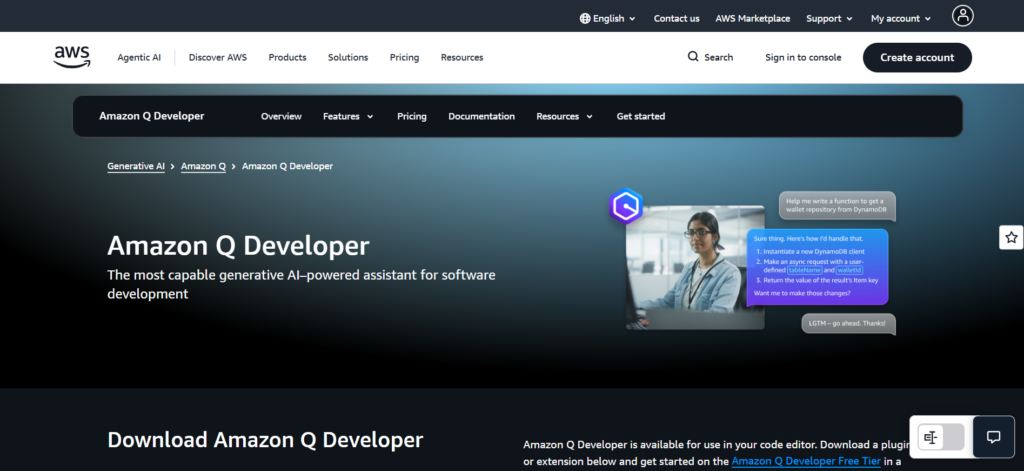Image resolution: width=1024 pixels, height=471 pixels.
Task: Open Contact us link
Action: coord(677,18)
